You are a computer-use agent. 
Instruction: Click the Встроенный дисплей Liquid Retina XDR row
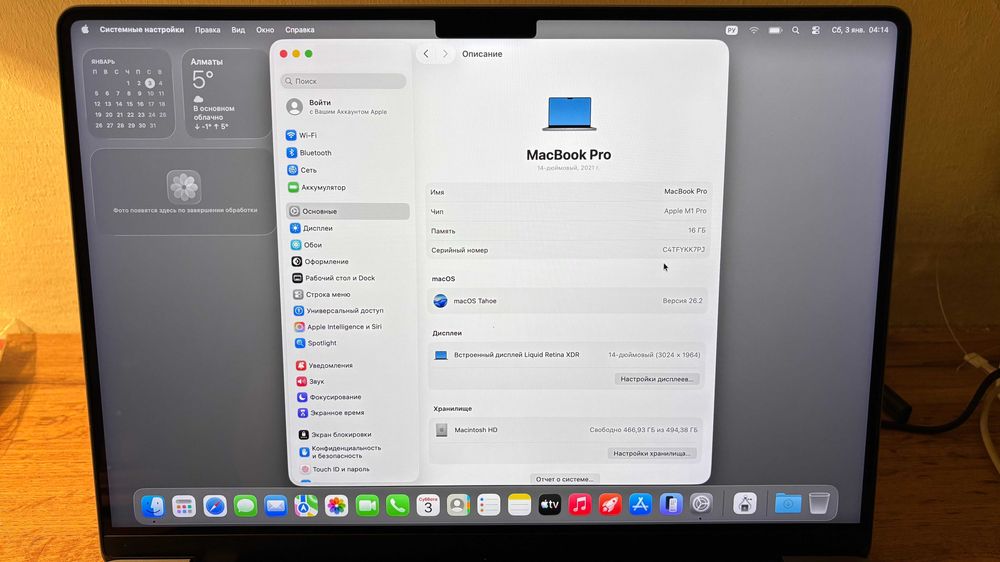coord(567,355)
